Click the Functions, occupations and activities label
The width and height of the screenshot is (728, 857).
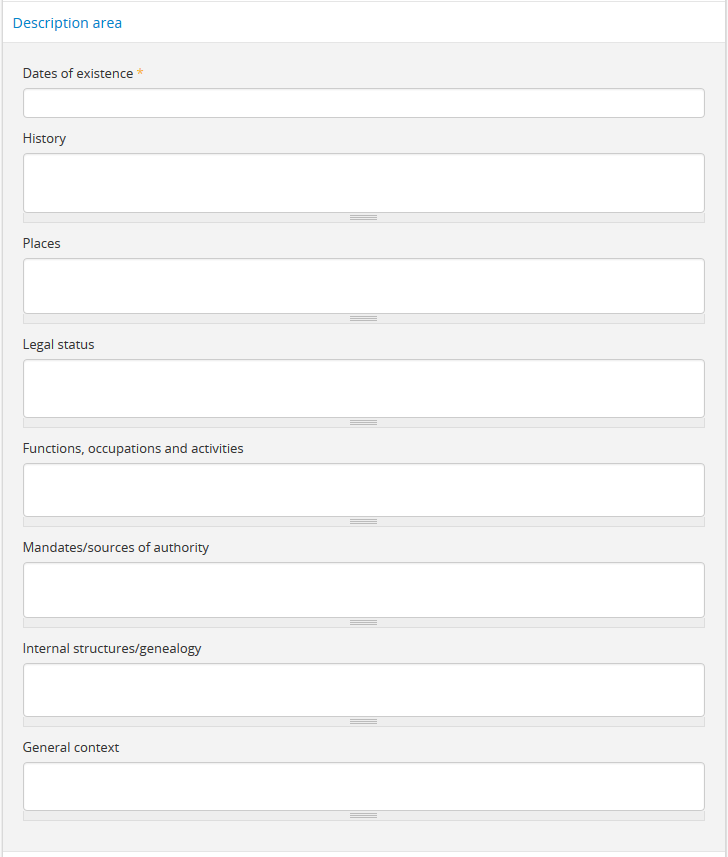tap(133, 449)
